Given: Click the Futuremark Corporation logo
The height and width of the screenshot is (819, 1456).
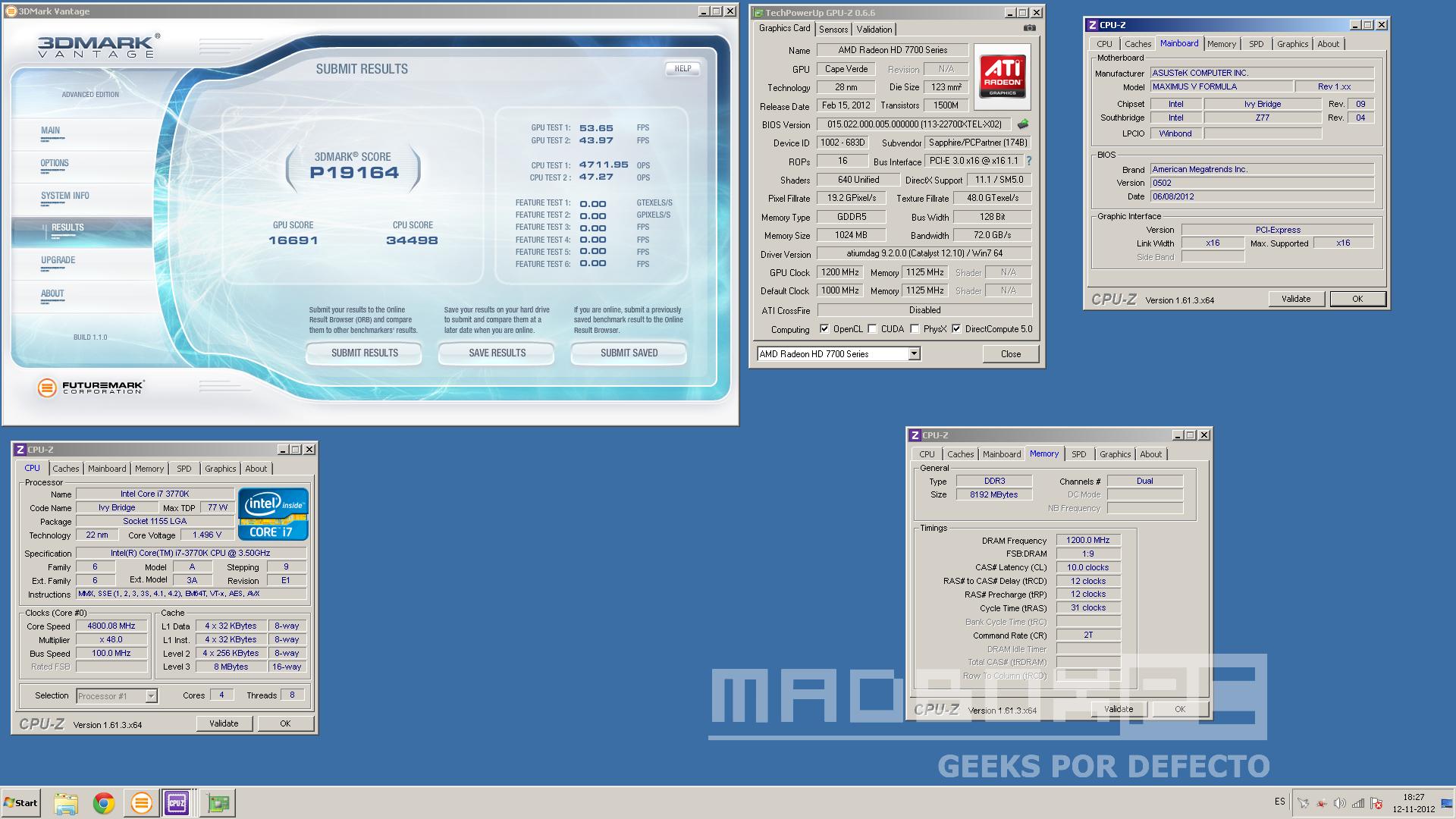Looking at the screenshot, I should pos(90,388).
